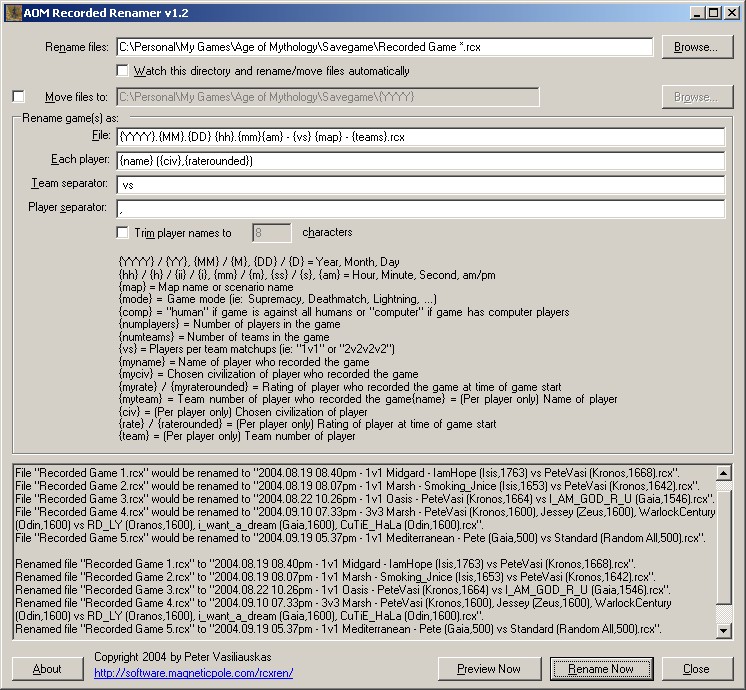Click the {numplayers} help text line
Viewport: 746px width, 690px height.
(229, 324)
